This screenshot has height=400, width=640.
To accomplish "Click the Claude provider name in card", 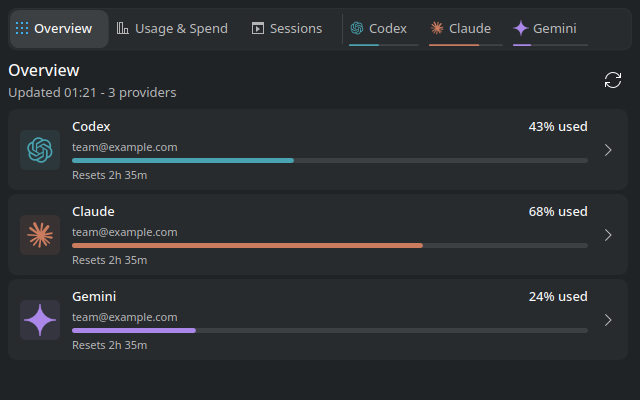I will pyautogui.click(x=93, y=211).
